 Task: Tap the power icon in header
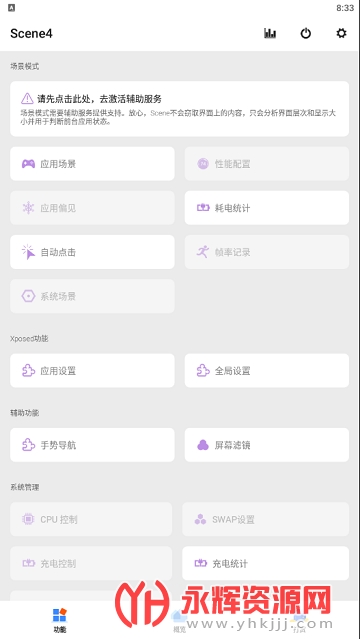(x=306, y=33)
